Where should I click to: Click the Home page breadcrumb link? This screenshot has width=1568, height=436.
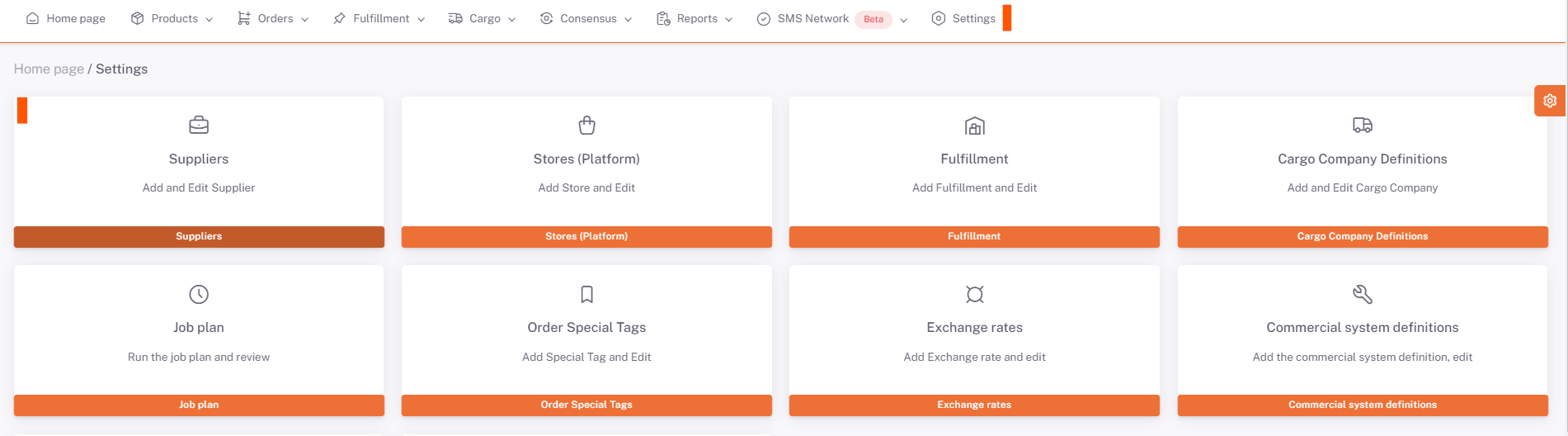(x=49, y=69)
